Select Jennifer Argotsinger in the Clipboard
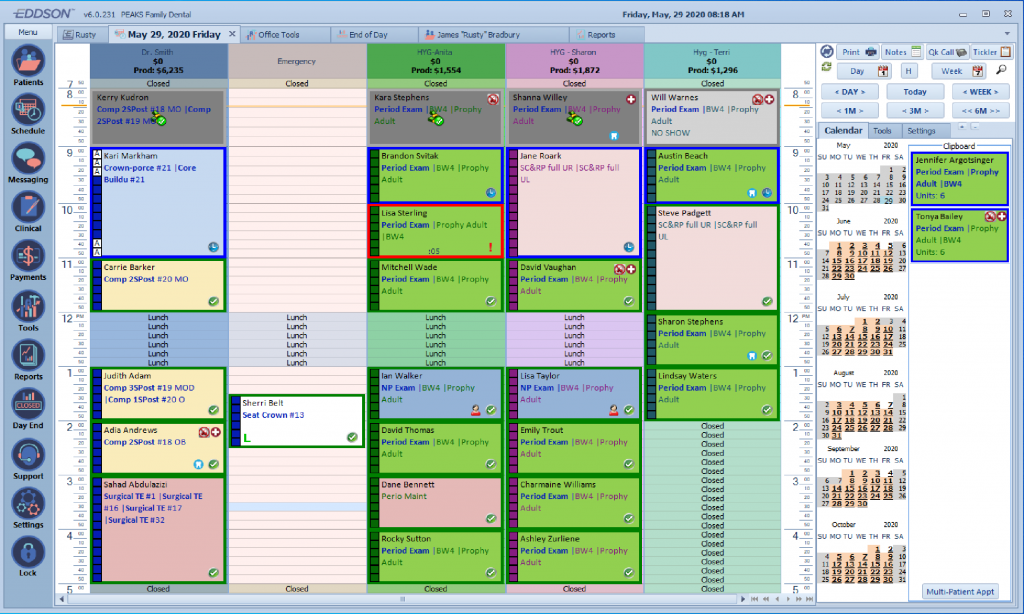Screen dimensions: 1024x614 (959, 178)
